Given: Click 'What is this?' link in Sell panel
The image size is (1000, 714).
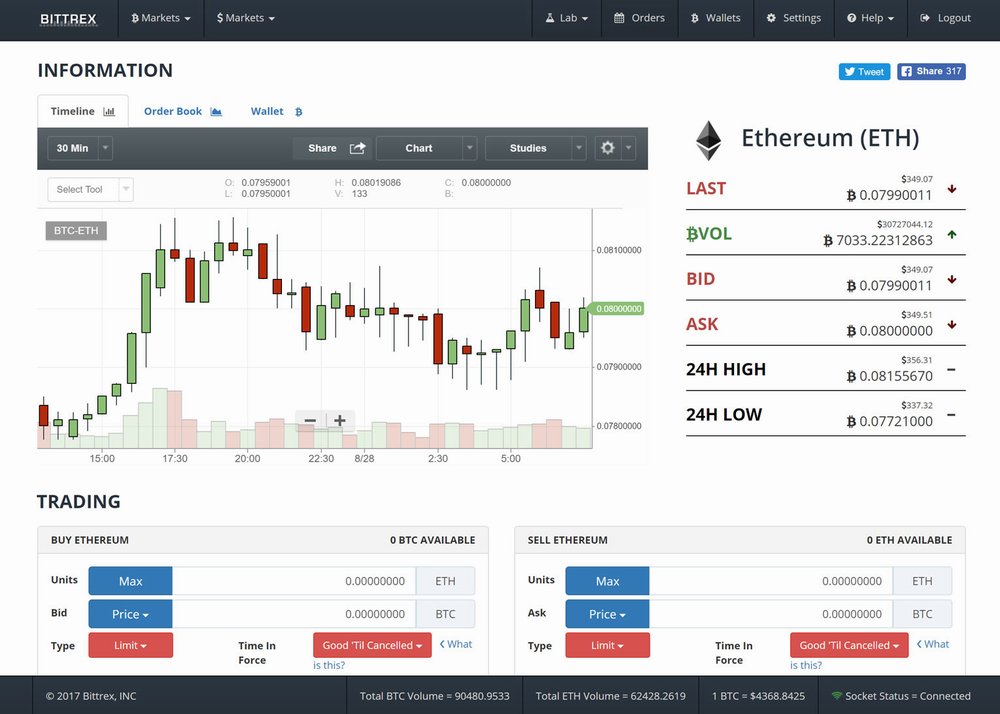Looking at the screenshot, I should point(932,645).
